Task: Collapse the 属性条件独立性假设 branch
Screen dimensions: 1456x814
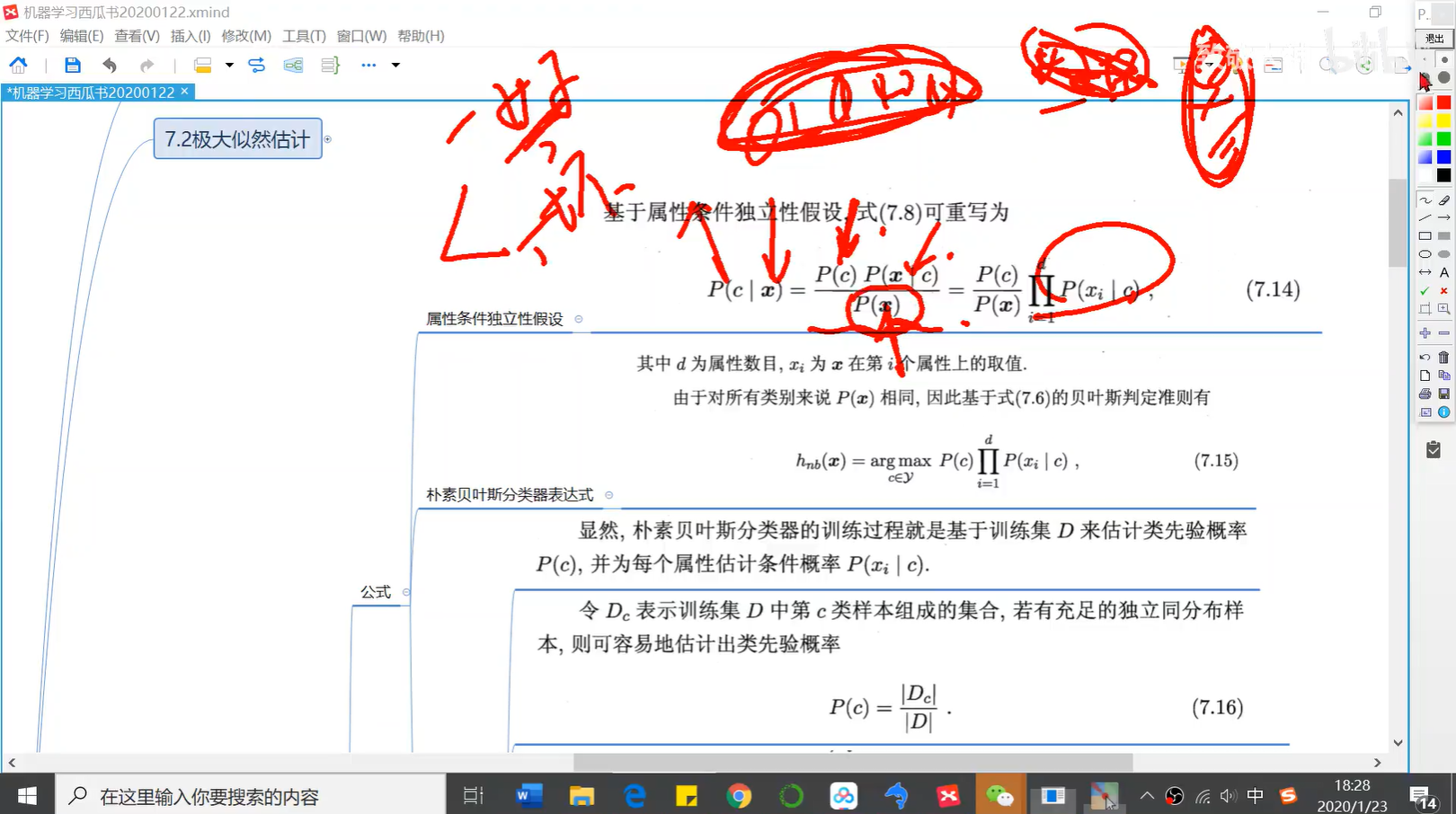Action: [x=579, y=319]
